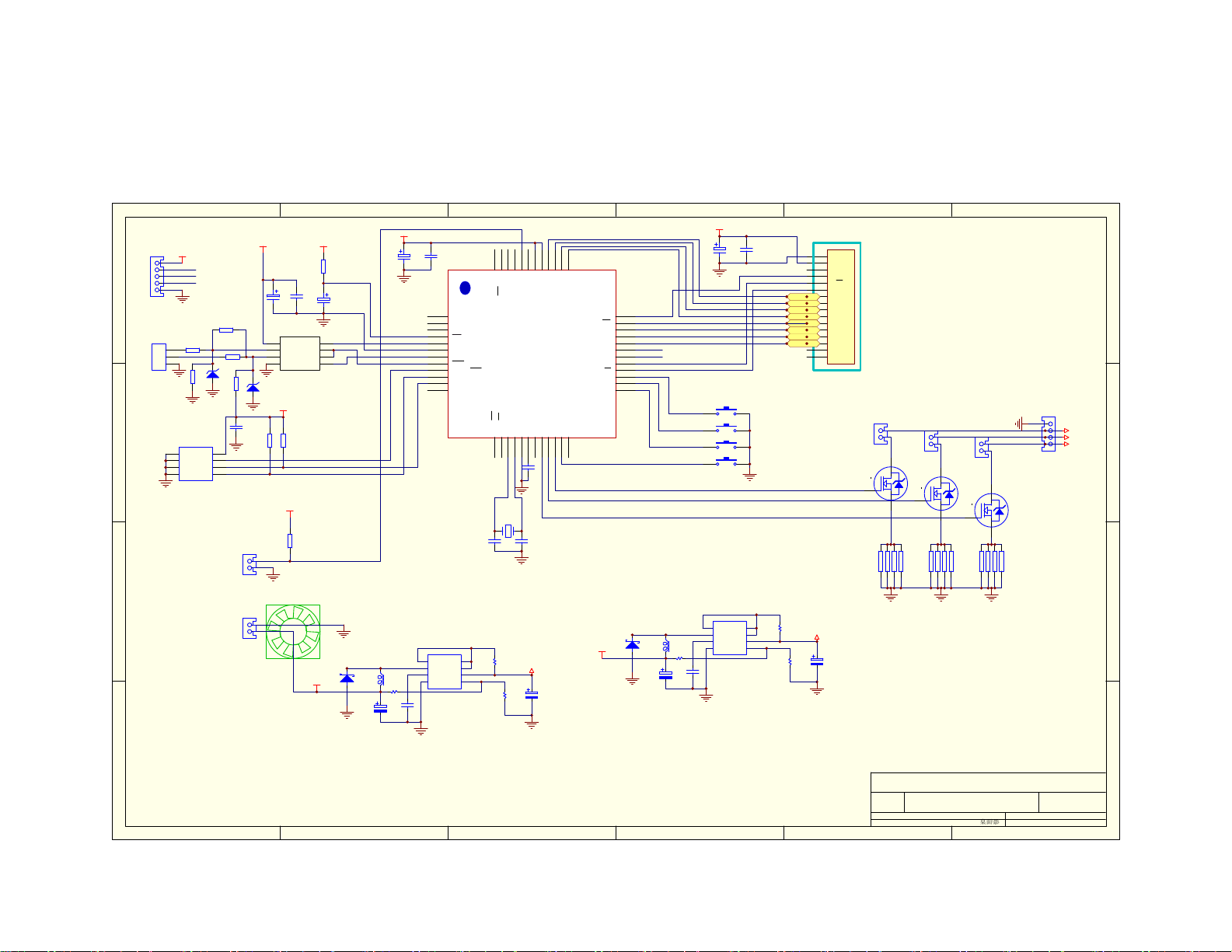Select the rightmost MOSFET symbol
This screenshot has width=1232, height=952.
coord(992,511)
